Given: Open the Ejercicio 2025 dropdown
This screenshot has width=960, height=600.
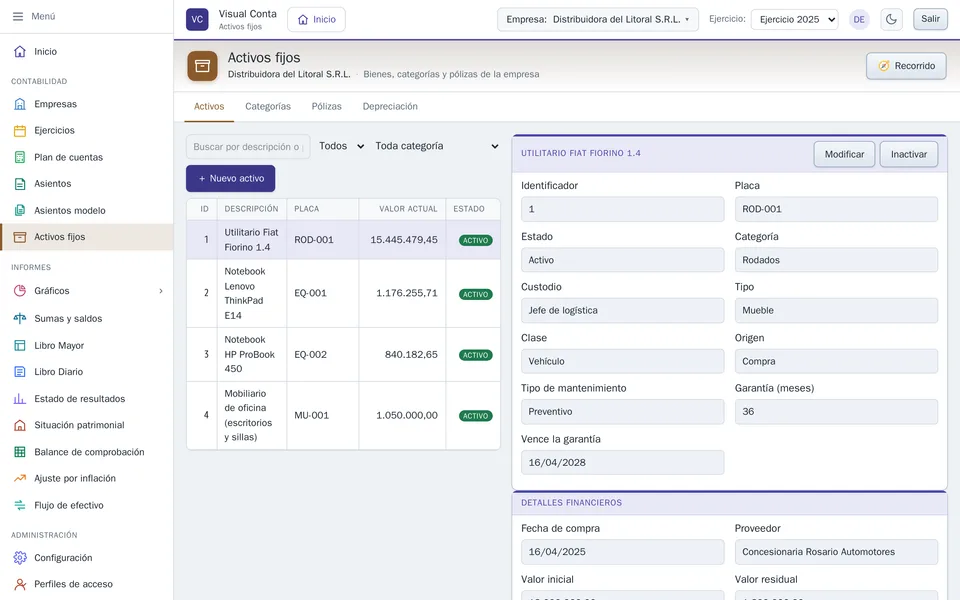Looking at the screenshot, I should pos(795,20).
